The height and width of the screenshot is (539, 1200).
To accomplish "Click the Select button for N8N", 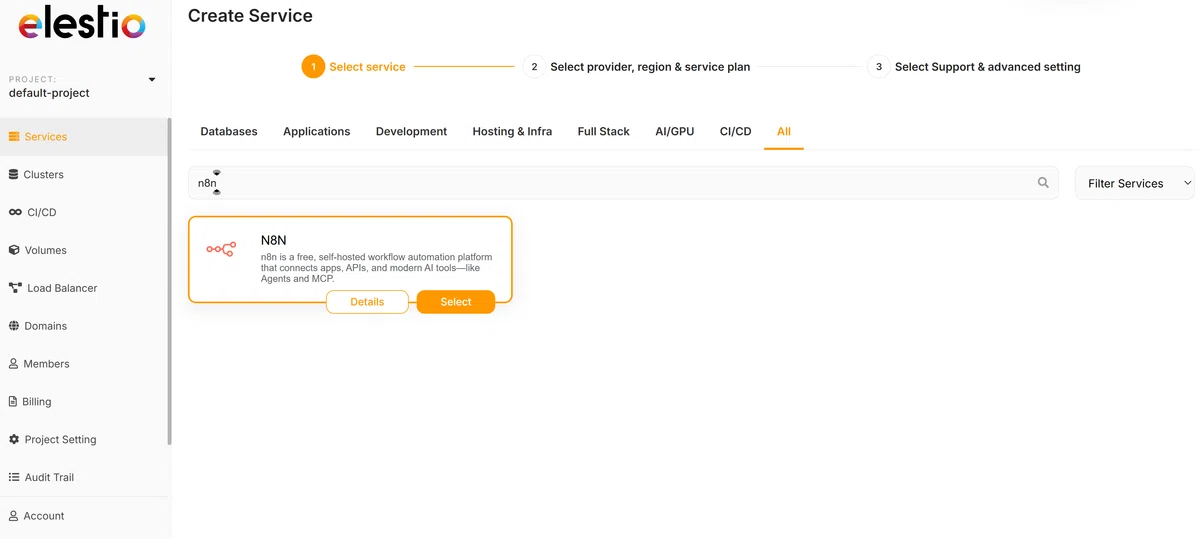I will 456,302.
